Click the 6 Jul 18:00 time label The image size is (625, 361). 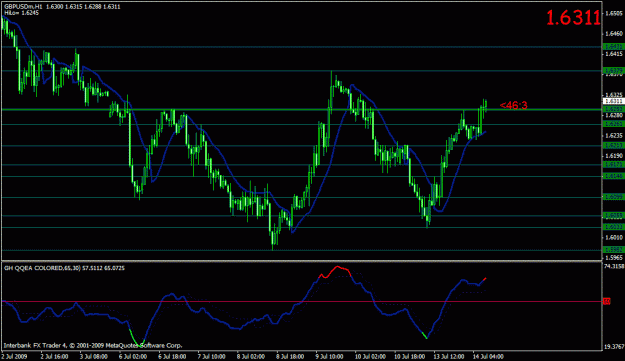click(172, 356)
